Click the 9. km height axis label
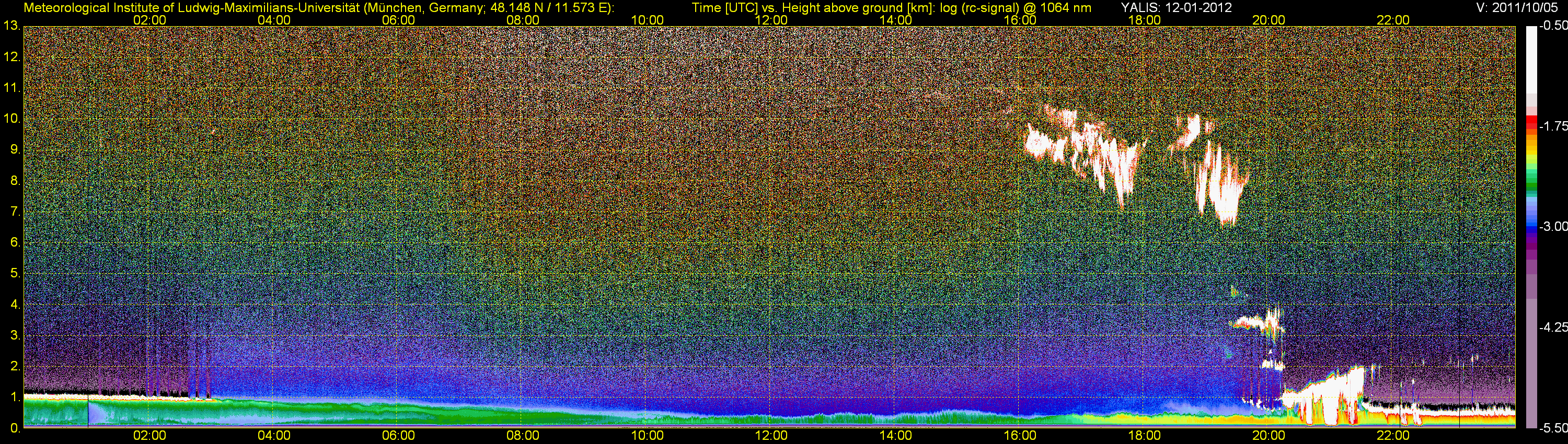 (15, 149)
